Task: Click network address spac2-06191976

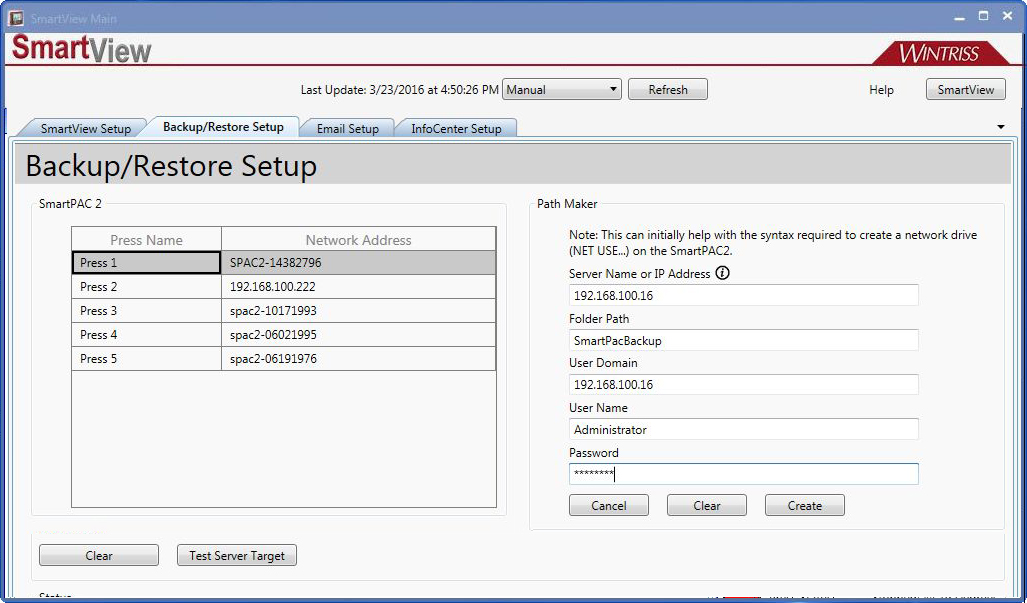Action: (358, 359)
